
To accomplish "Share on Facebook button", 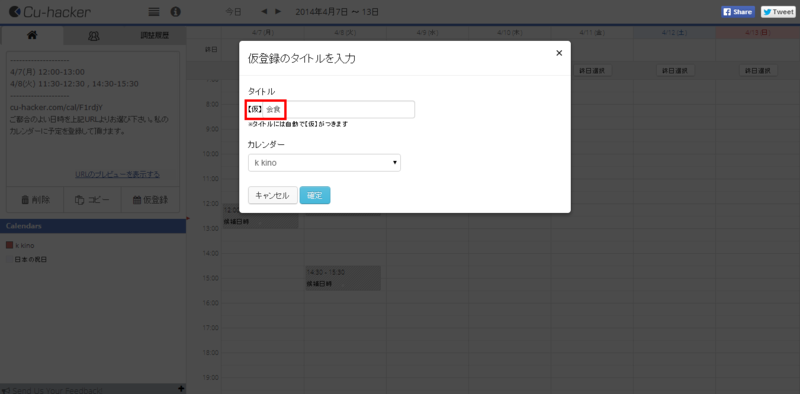I will [737, 12].
